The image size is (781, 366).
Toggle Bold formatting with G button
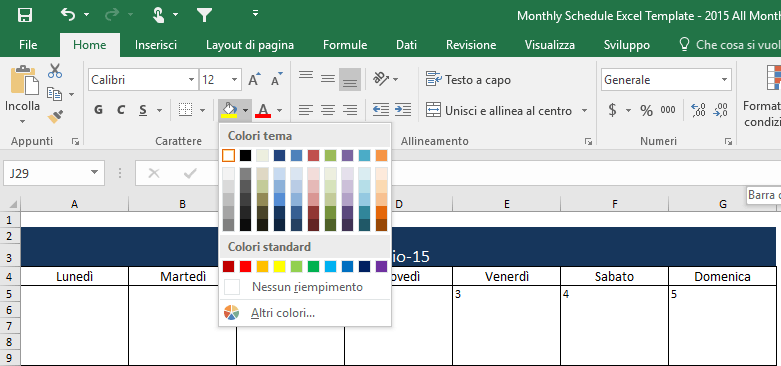pyautogui.click(x=99, y=110)
